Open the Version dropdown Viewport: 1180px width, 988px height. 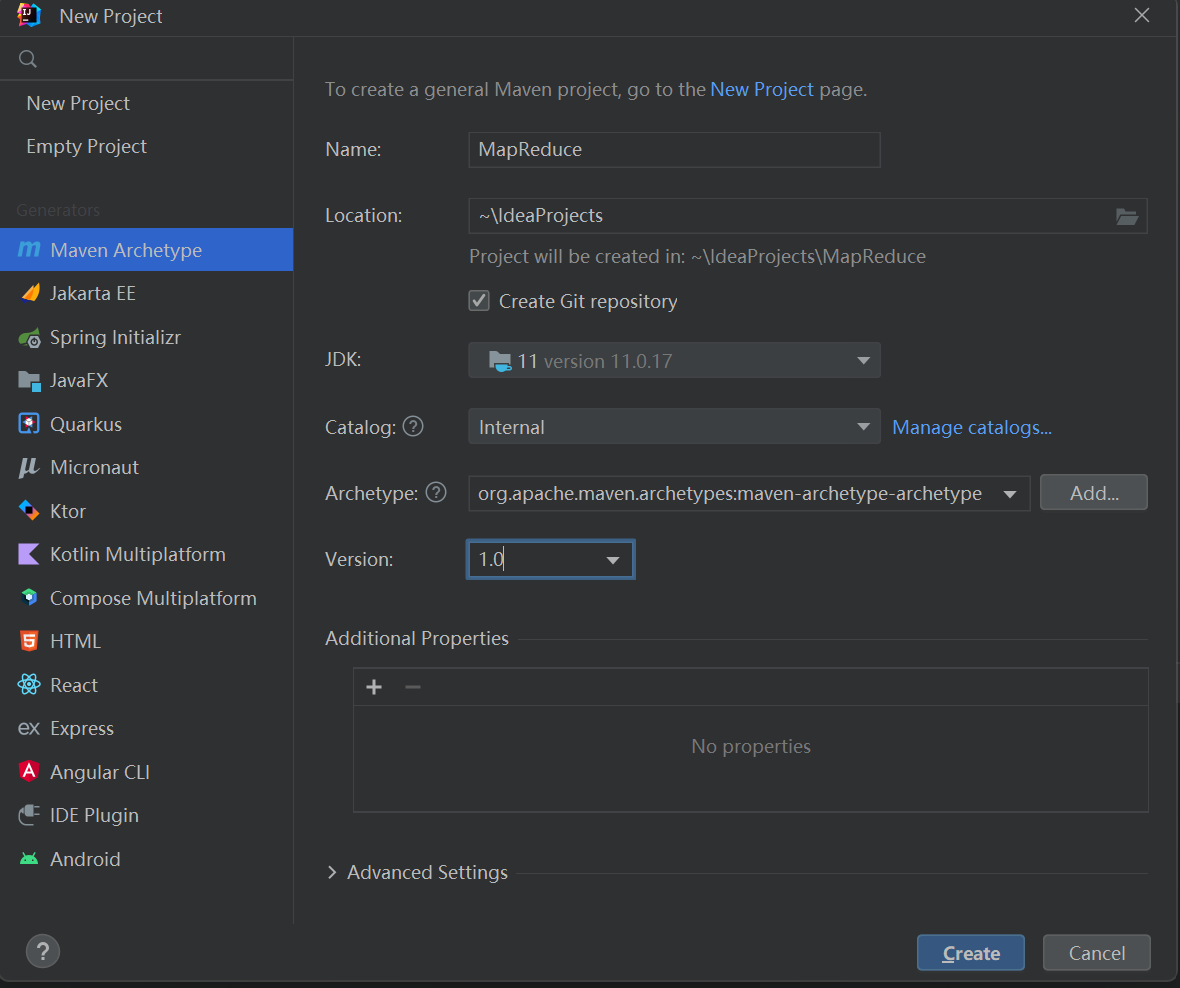[612, 560]
